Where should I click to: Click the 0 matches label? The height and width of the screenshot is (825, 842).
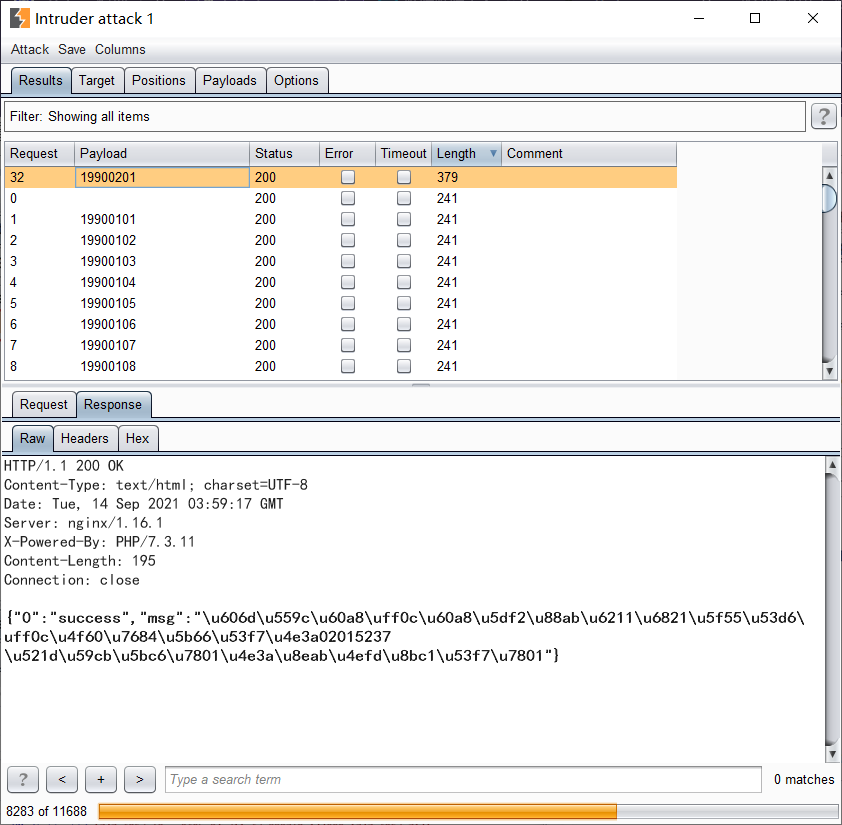coord(804,779)
